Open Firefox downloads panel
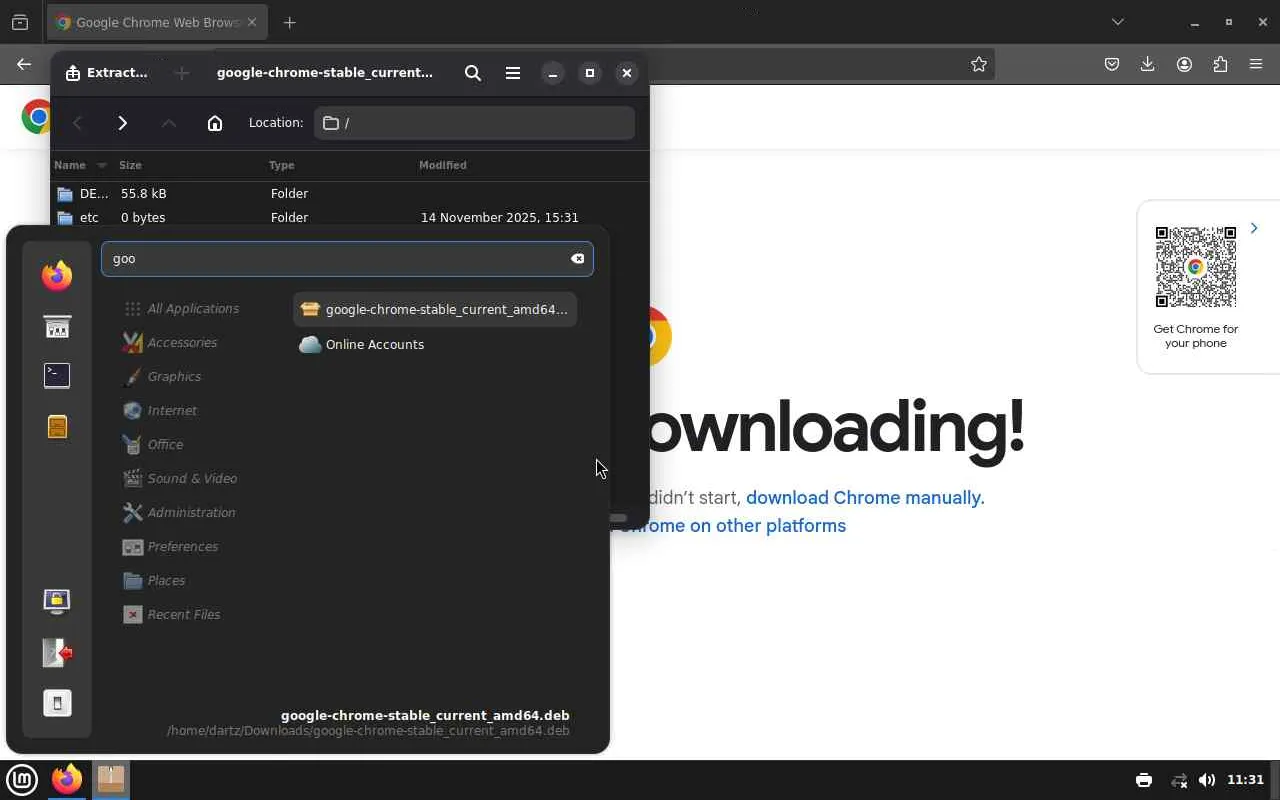 [1148, 64]
